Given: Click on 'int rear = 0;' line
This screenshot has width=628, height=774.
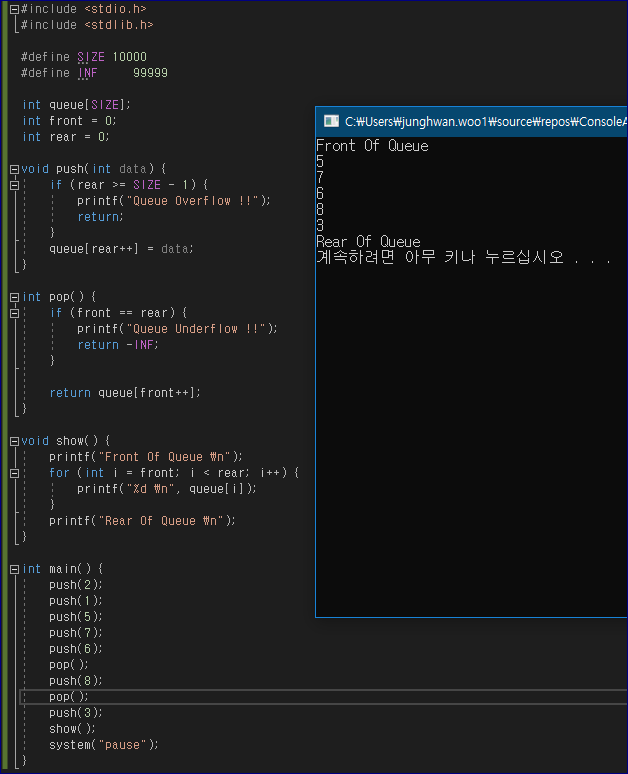Looking at the screenshot, I should tap(65, 137).
